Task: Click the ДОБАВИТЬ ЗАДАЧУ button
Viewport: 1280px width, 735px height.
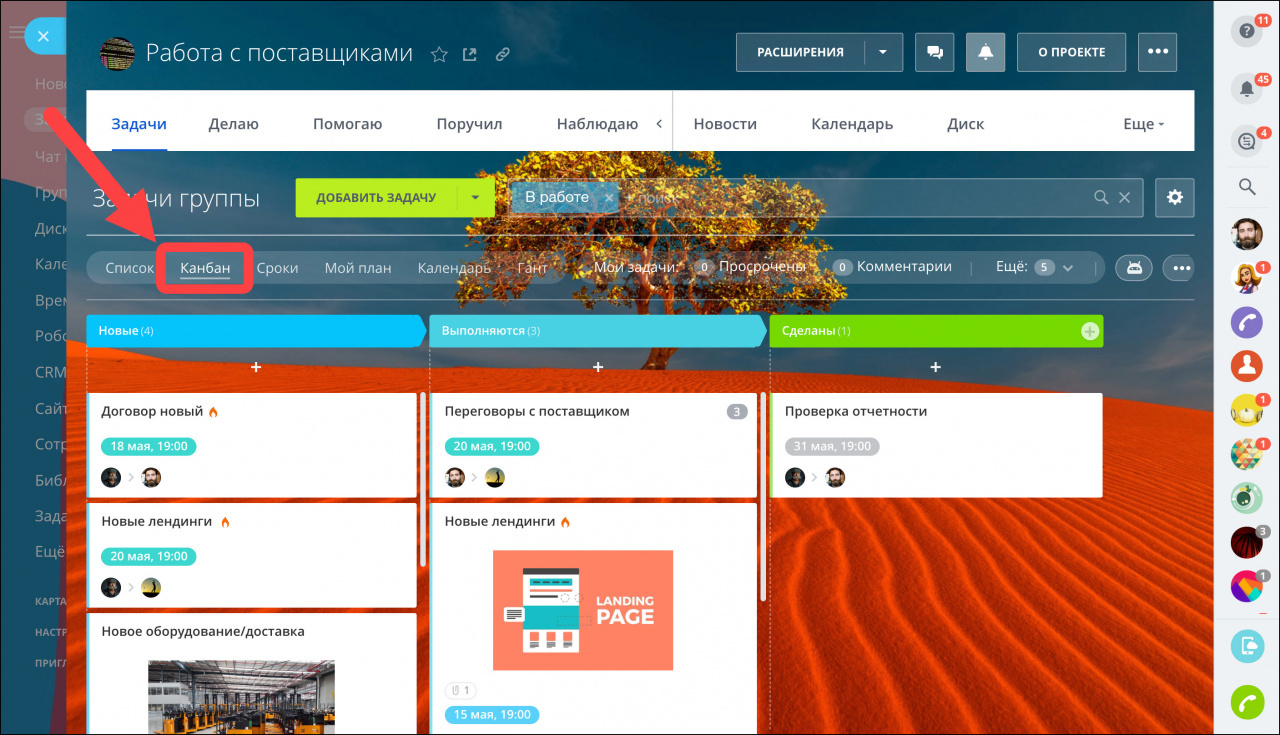Action: (376, 198)
